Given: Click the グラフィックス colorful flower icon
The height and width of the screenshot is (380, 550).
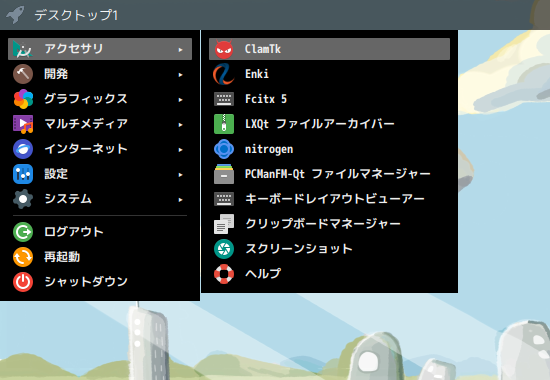Looking at the screenshot, I should pyautogui.click(x=23, y=99).
